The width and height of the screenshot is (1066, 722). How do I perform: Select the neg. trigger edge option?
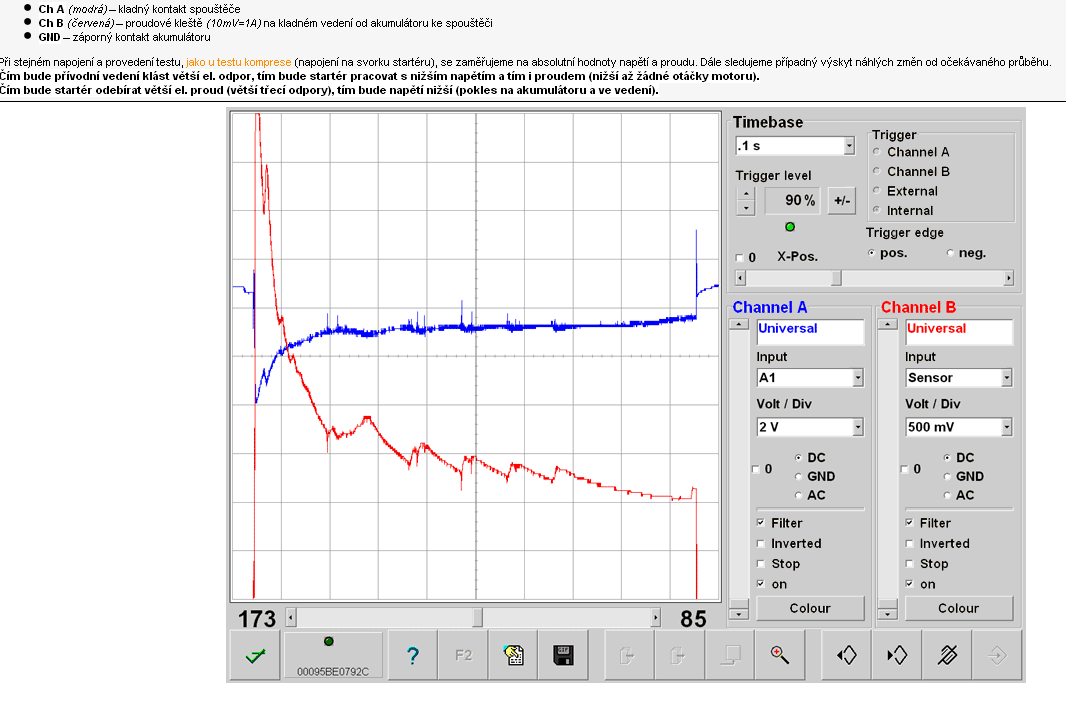950,253
